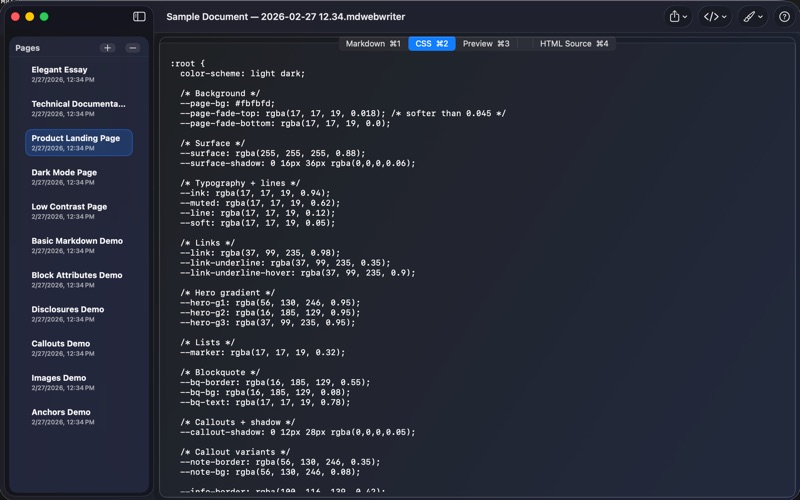Click the '/* Surface */' comment
The width and height of the screenshot is (800, 500).
point(212,143)
